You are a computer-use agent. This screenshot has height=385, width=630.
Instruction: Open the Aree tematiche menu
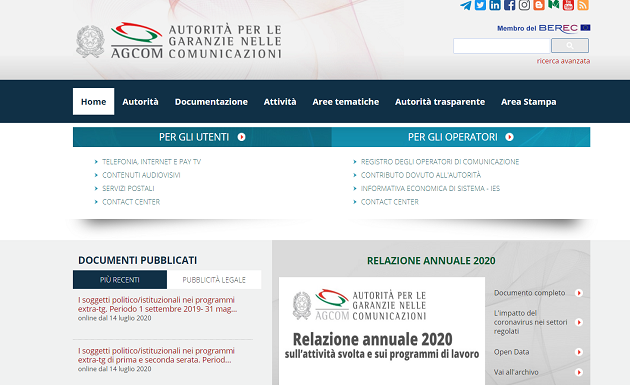click(346, 102)
